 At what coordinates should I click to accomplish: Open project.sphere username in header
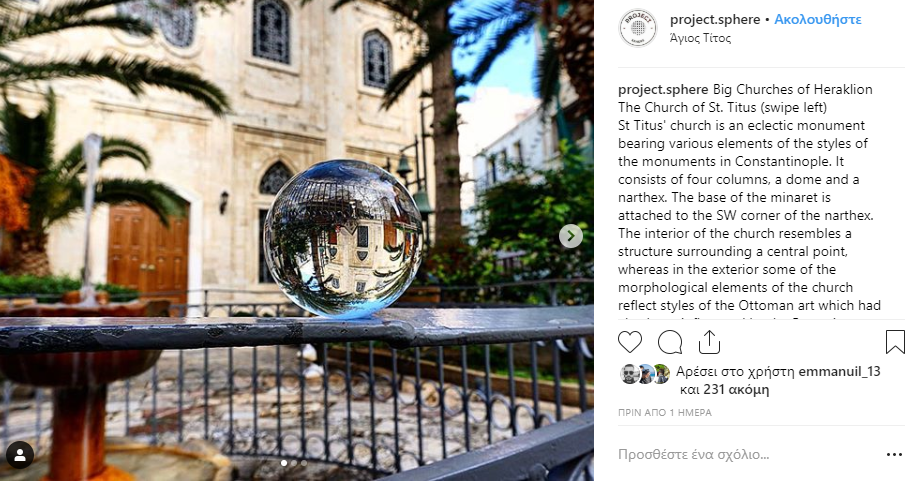715,20
